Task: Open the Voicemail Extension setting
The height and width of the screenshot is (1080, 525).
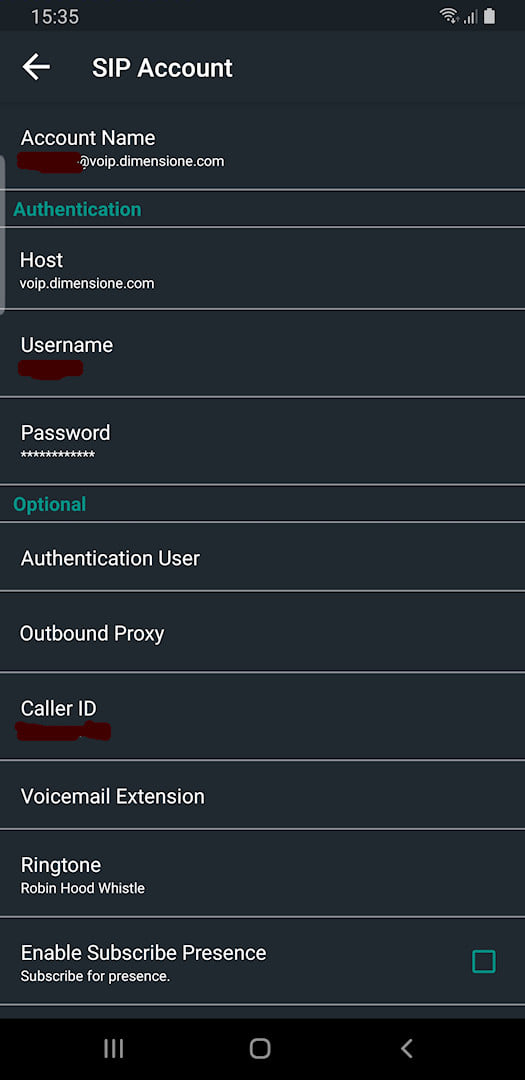Action: [x=262, y=796]
